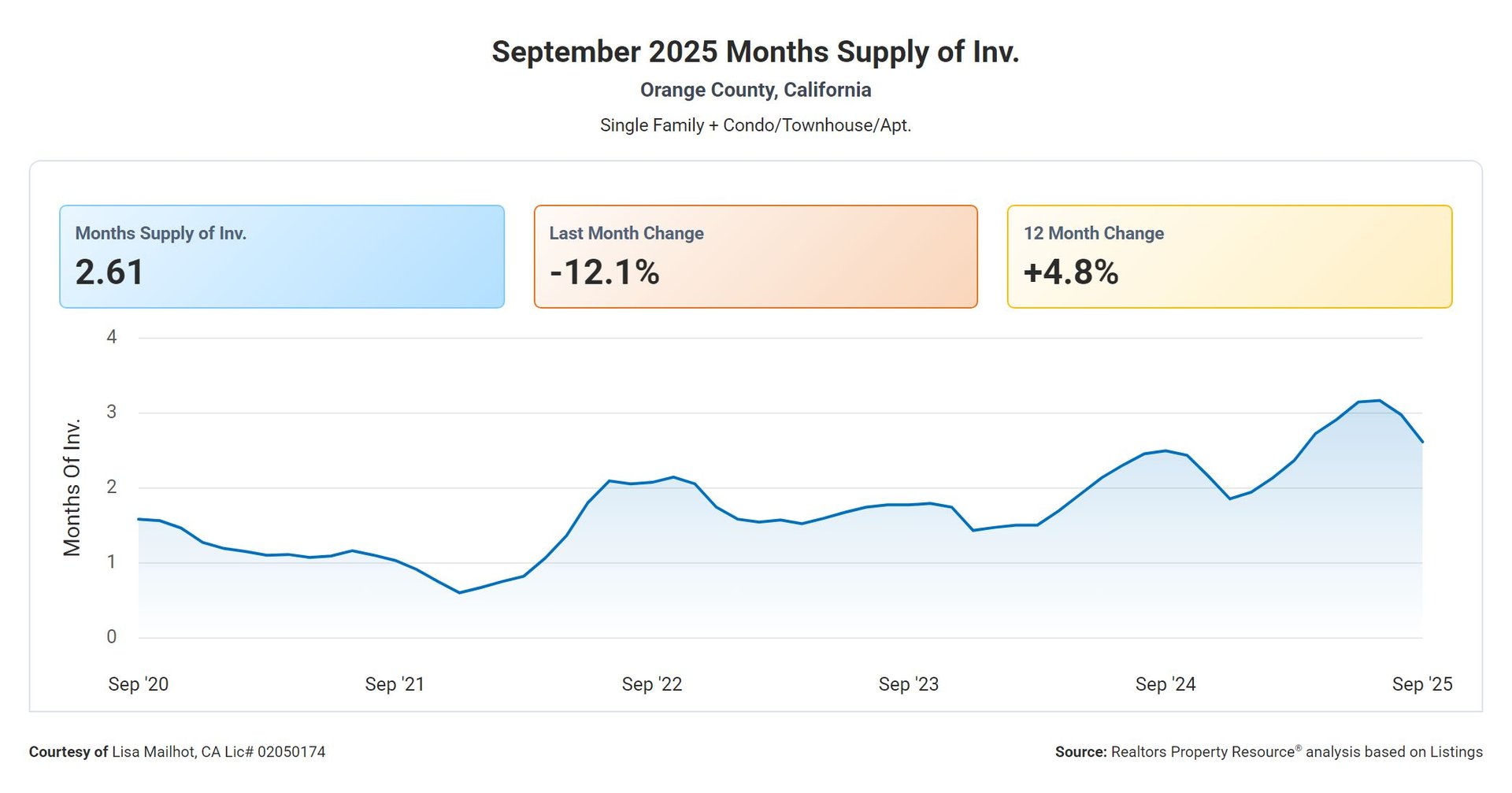Click the Sep '20 x-axis label
Image resolution: width=1512 pixels, height=793 pixels.
coord(139,684)
